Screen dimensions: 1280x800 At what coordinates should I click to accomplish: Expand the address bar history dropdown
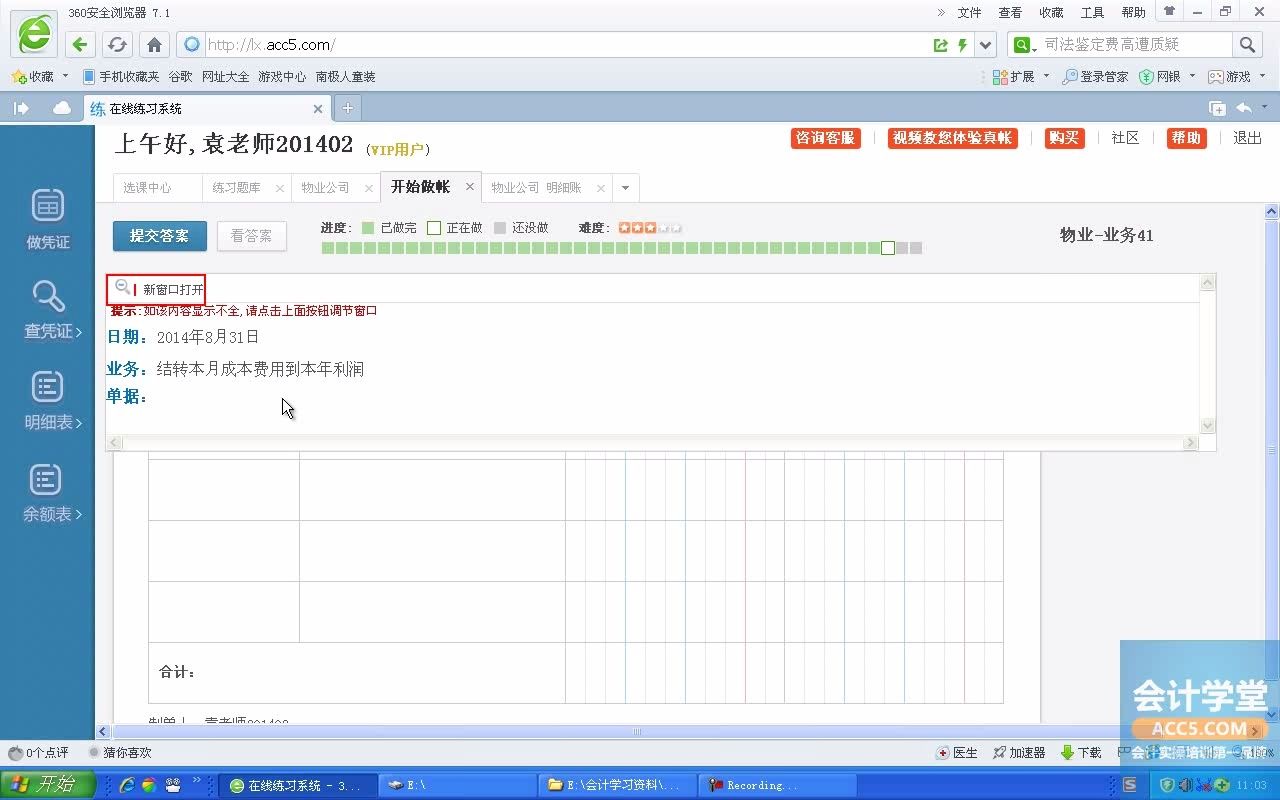tap(986, 45)
